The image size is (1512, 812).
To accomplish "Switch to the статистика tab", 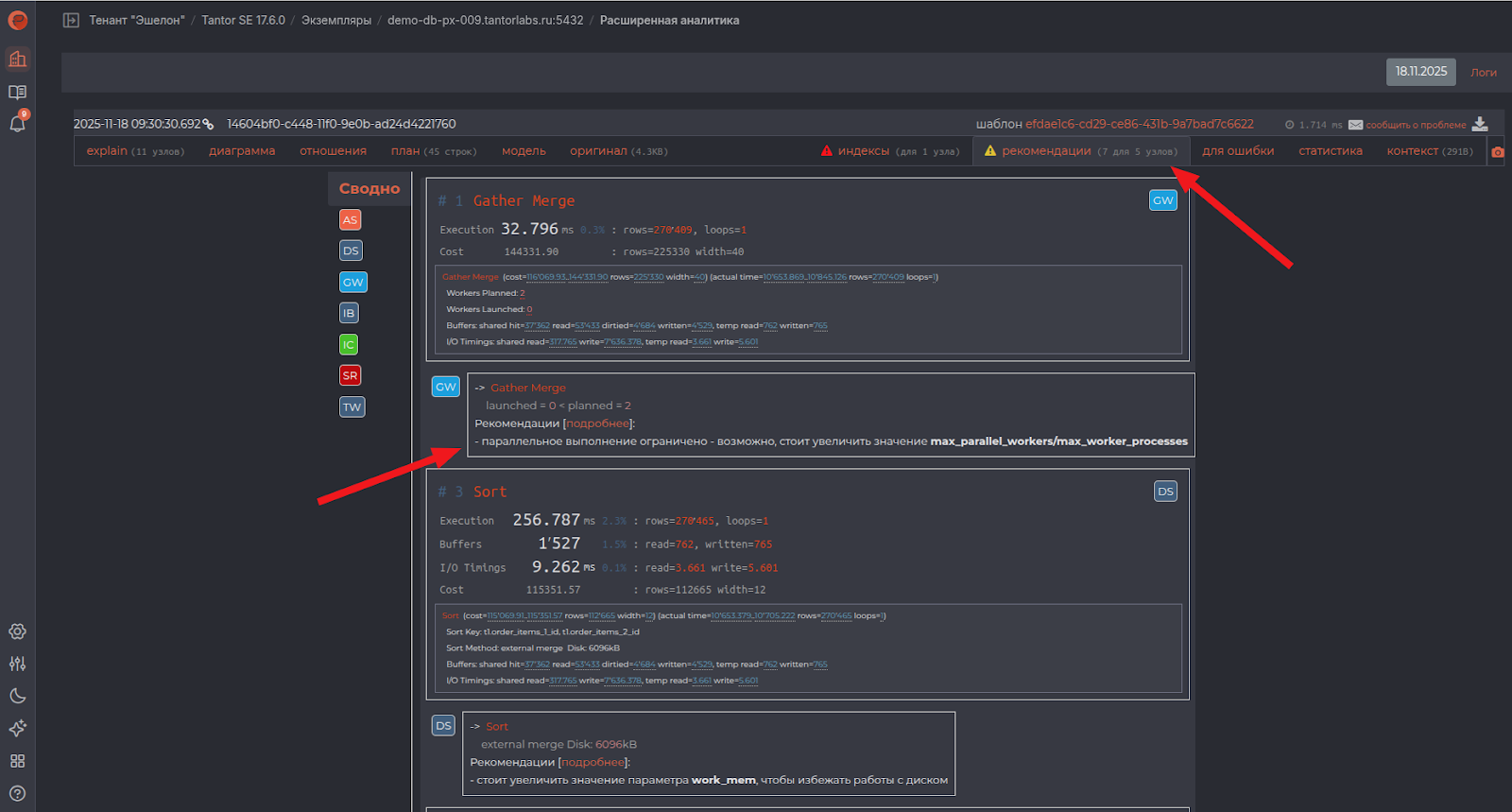I will [1331, 151].
